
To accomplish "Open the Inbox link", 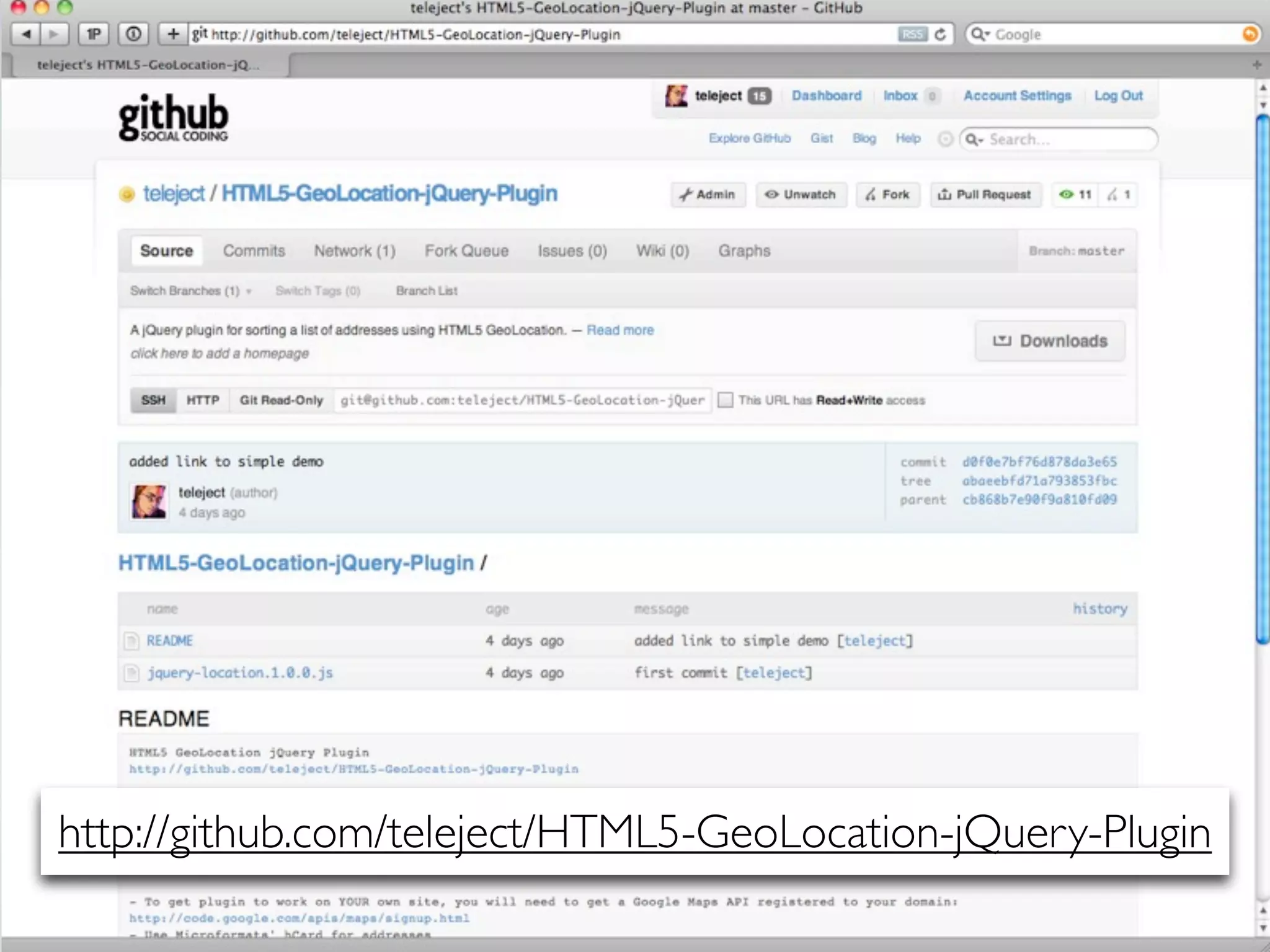I will click(900, 95).
